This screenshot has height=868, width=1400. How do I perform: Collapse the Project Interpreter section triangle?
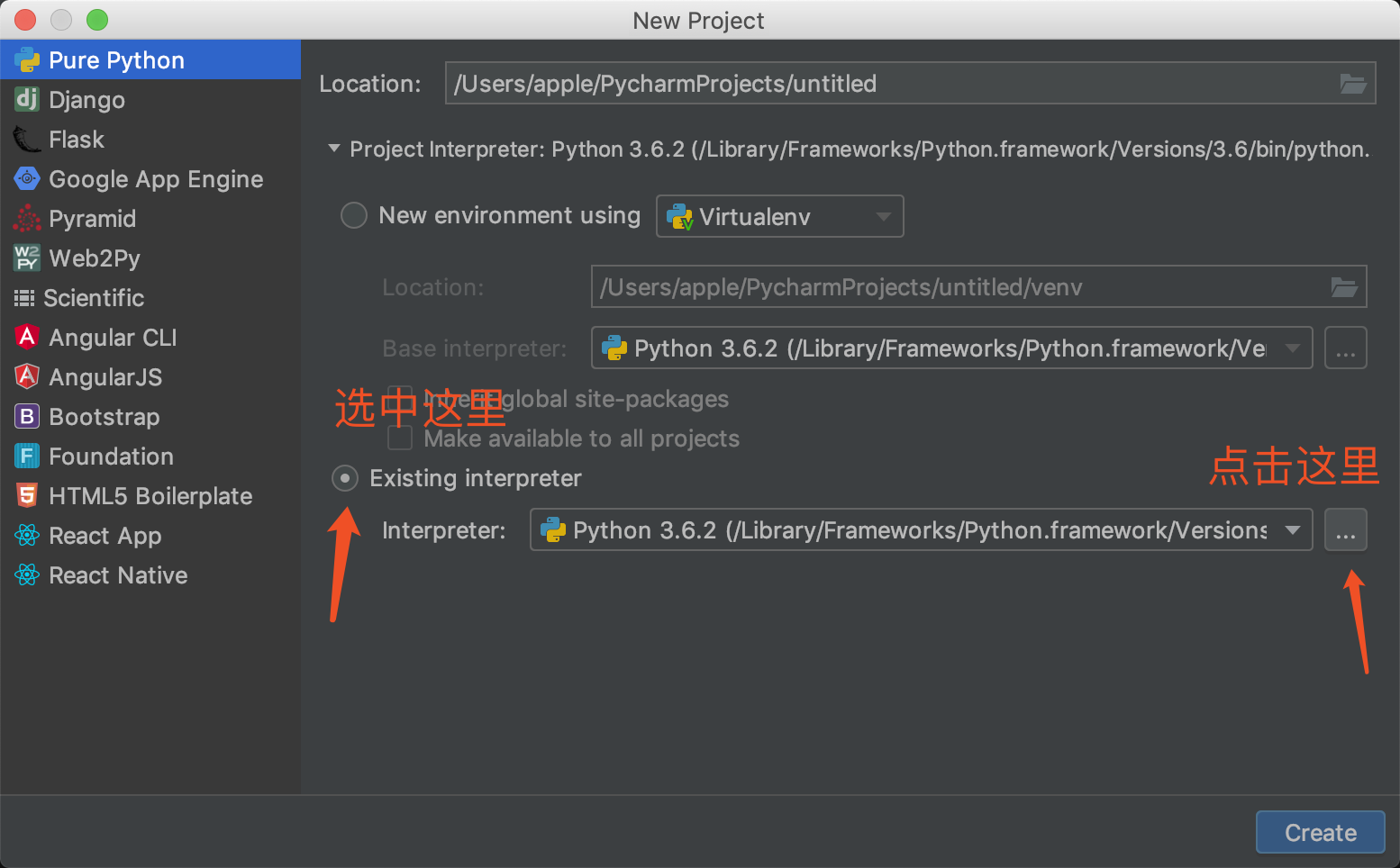coord(334,149)
